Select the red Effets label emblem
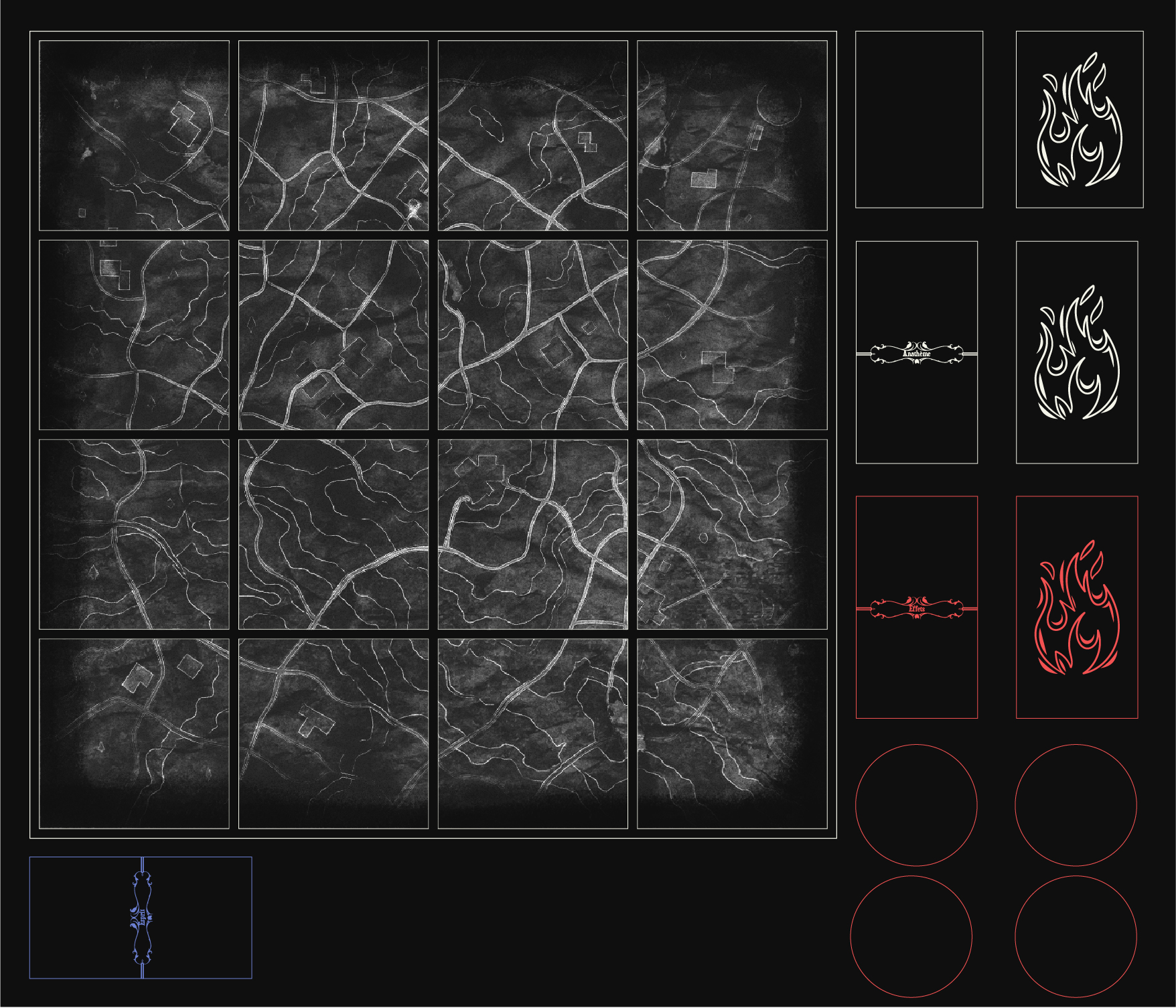 (916, 608)
